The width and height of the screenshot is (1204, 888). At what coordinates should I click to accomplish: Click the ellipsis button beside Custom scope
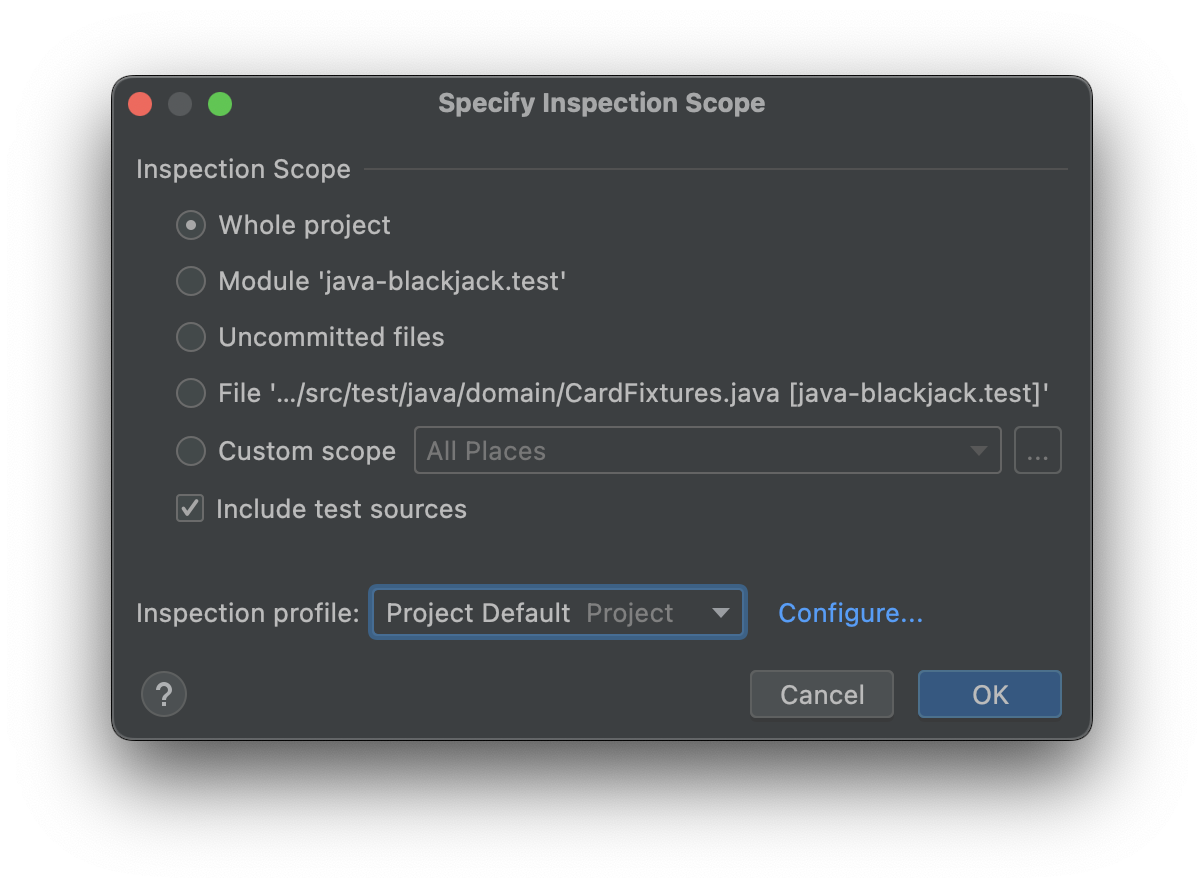pyautogui.click(x=1037, y=451)
